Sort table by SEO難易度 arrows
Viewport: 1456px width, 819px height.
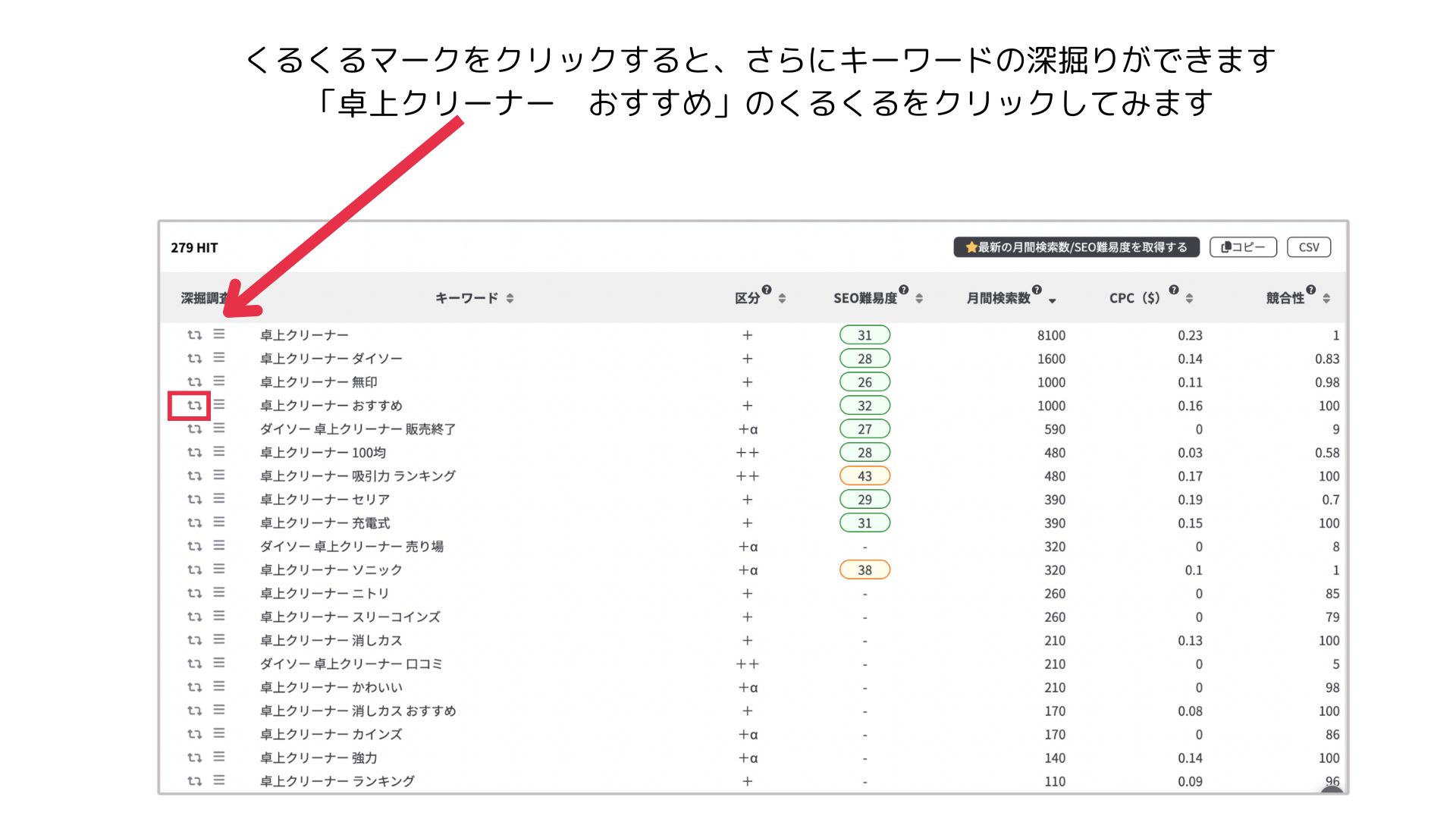point(919,299)
